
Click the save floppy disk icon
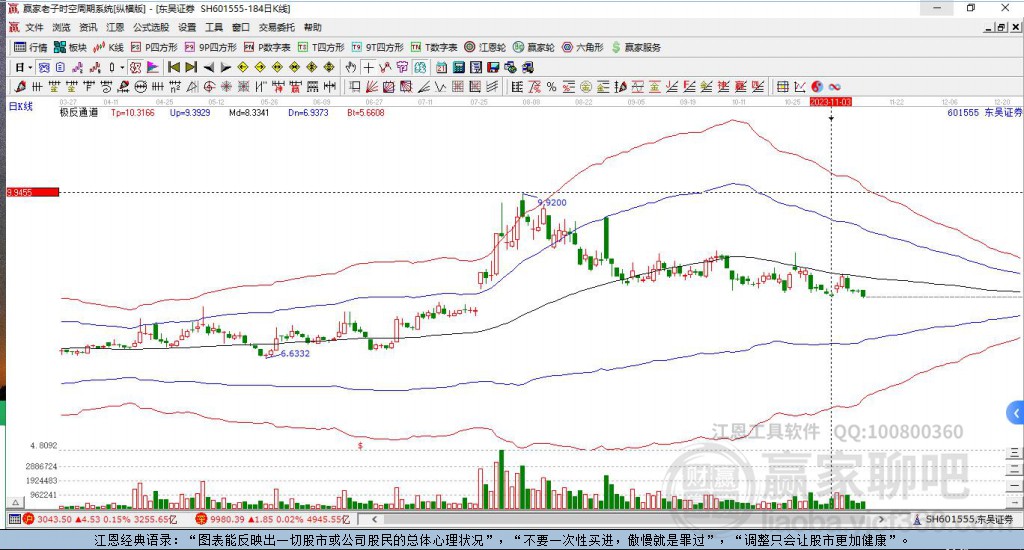pyautogui.click(x=493, y=67)
